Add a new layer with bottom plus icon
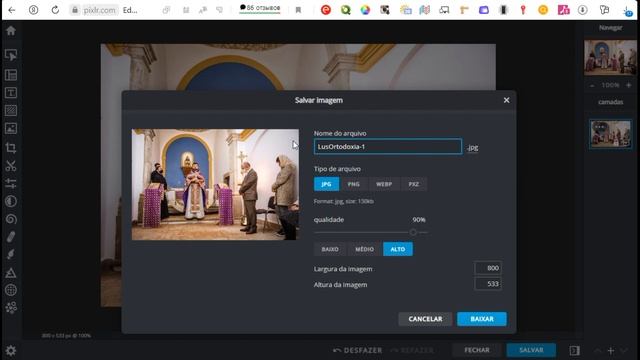Image resolution: width=640 pixels, height=360 pixels. pos(611,350)
